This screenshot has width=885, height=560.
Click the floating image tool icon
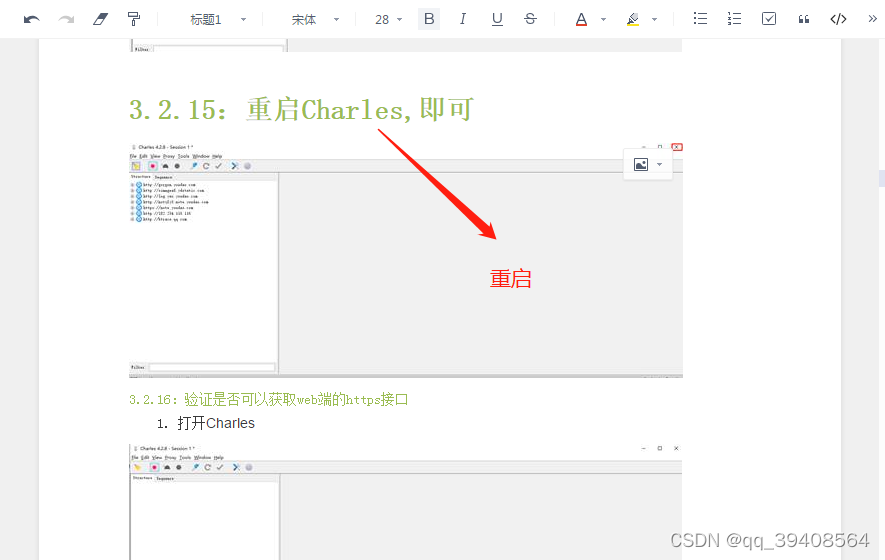coord(641,164)
